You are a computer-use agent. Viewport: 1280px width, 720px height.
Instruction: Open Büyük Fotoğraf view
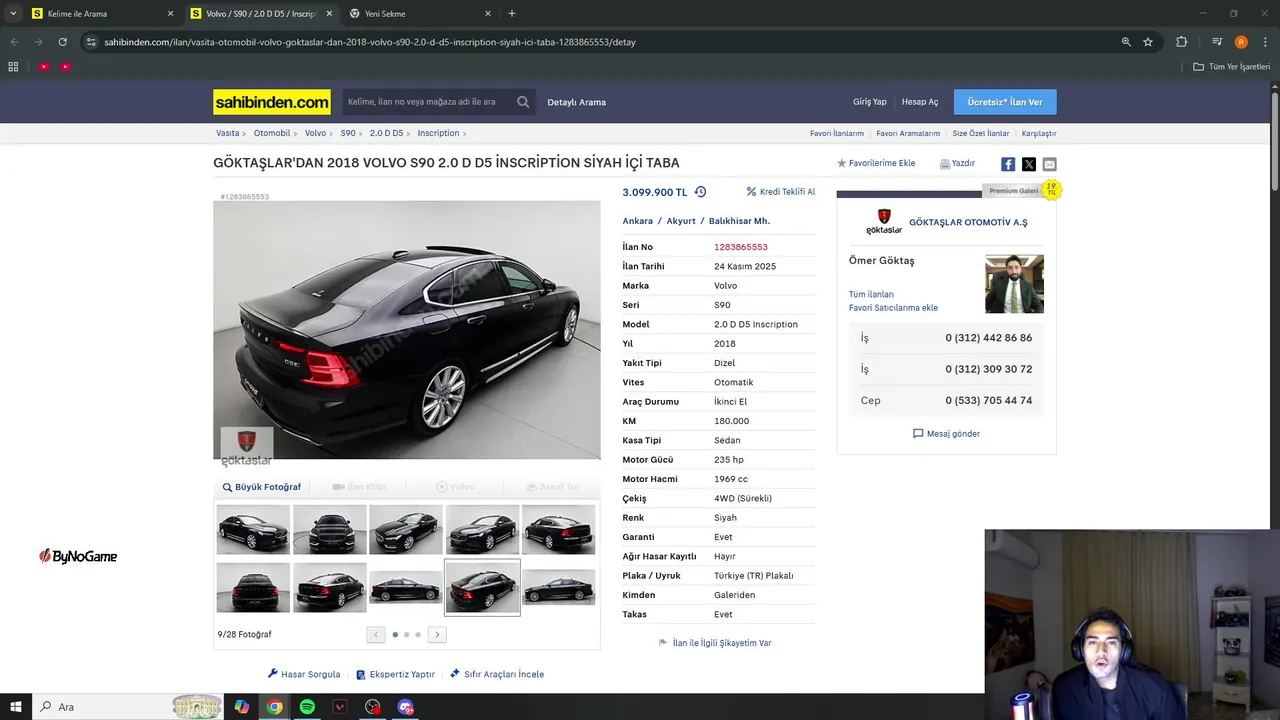(262, 487)
